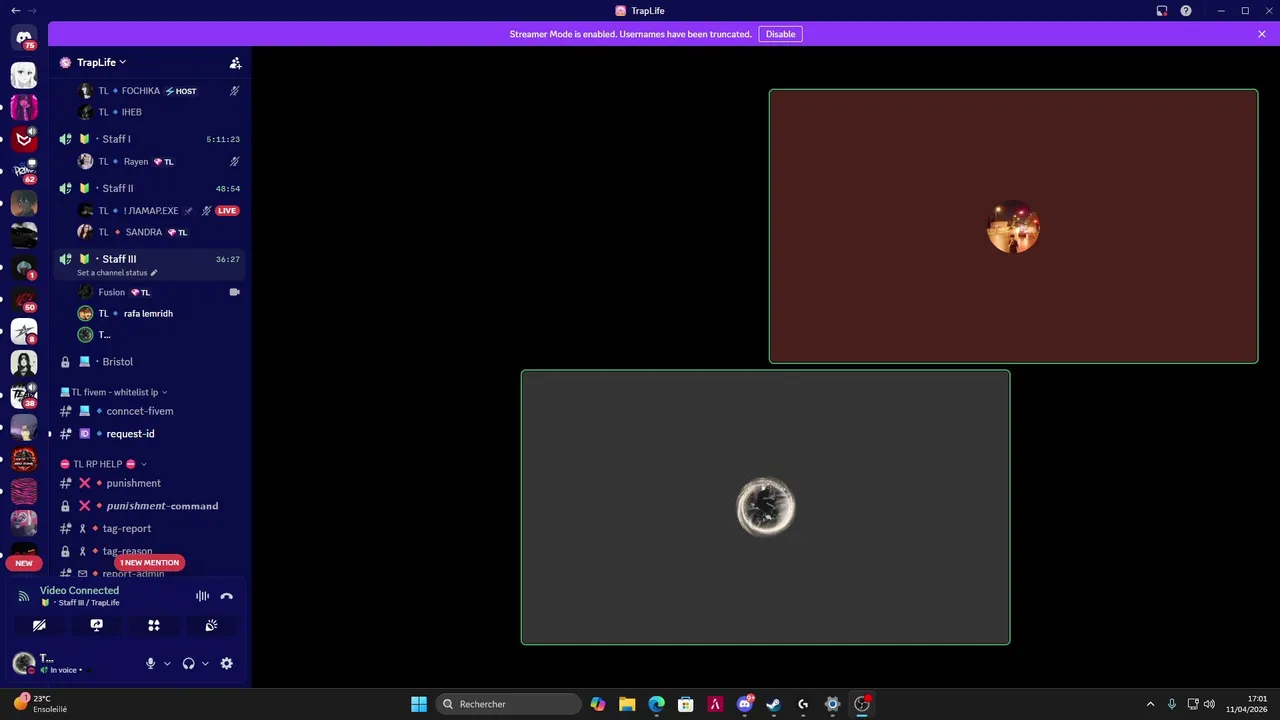Collapse the TL RP HELP category
This screenshot has height=720, width=1280.
pos(104,464)
